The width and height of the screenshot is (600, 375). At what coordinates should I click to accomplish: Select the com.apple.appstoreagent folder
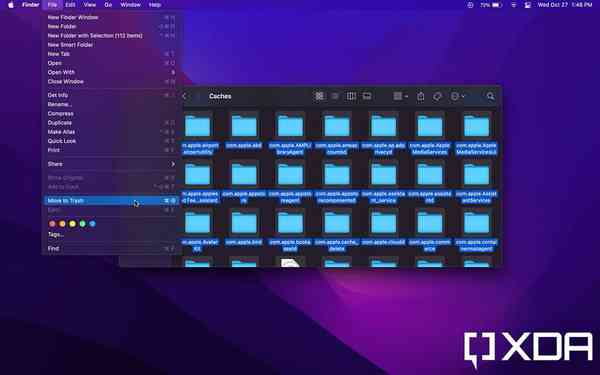pos(290,181)
